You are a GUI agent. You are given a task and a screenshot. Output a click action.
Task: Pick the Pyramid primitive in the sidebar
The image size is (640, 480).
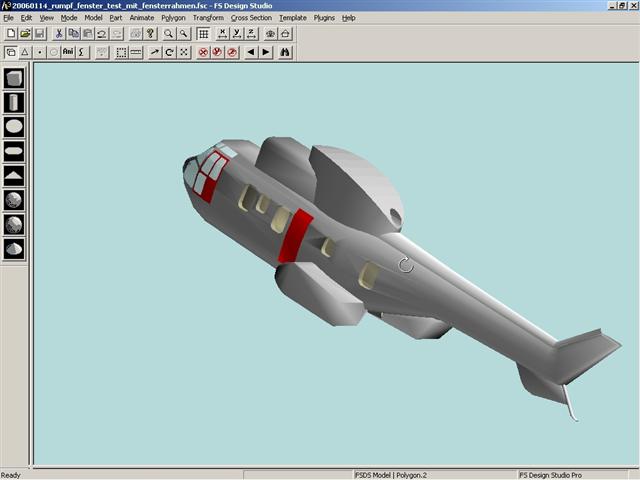14,175
